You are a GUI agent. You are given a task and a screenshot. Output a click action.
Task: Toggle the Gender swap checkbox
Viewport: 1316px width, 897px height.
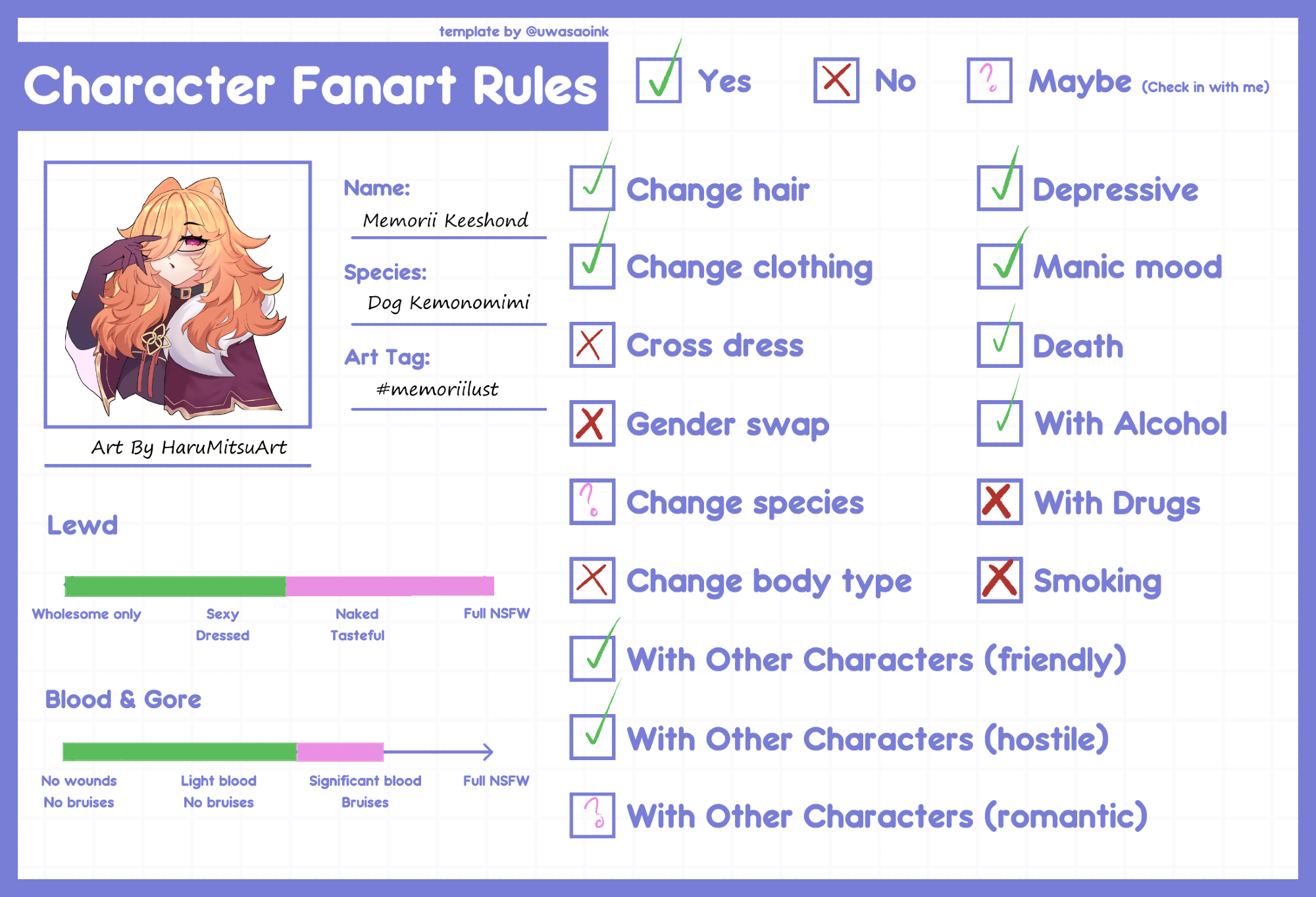(x=592, y=423)
